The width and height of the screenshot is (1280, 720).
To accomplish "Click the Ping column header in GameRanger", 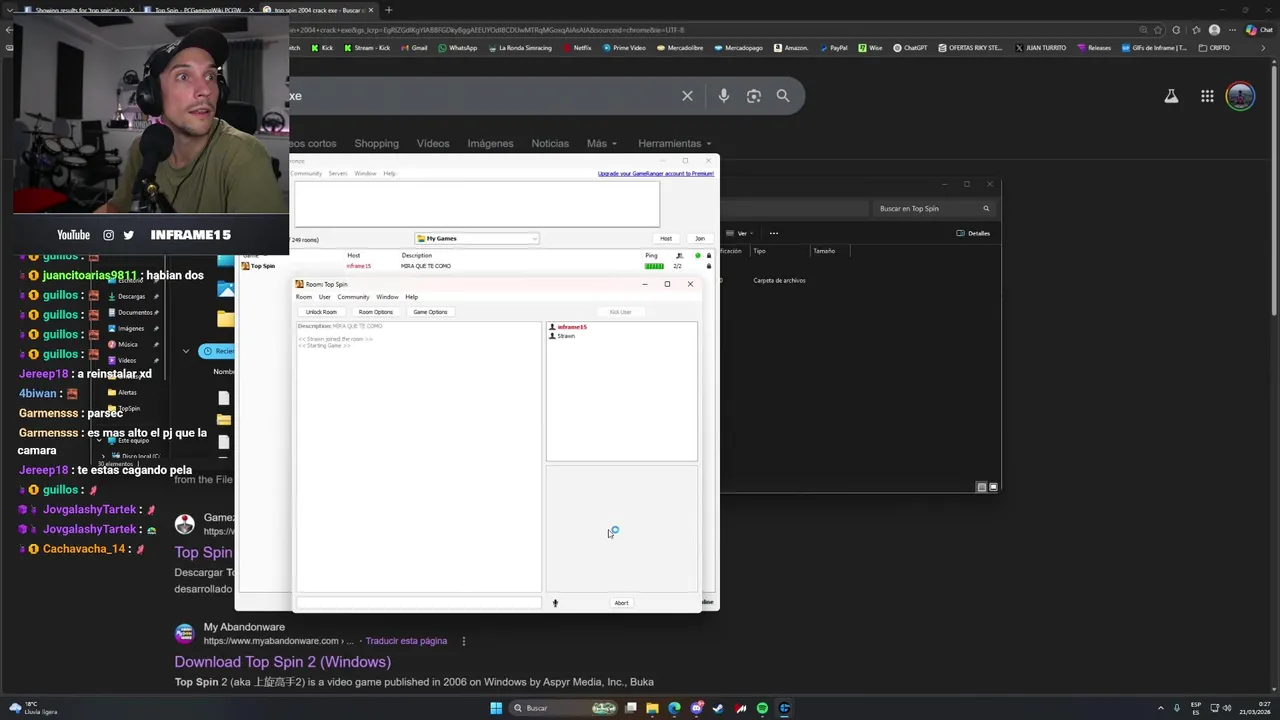I will tap(651, 255).
